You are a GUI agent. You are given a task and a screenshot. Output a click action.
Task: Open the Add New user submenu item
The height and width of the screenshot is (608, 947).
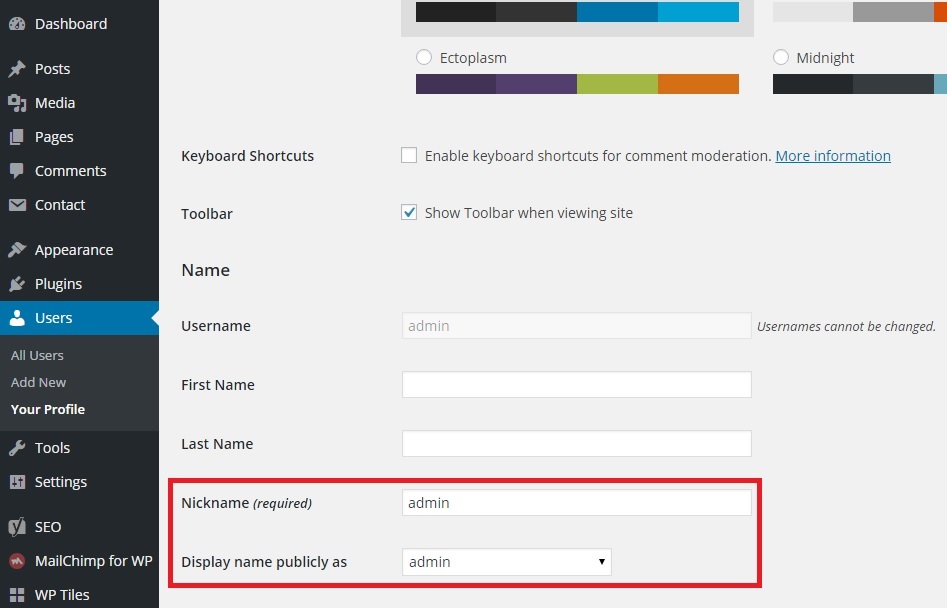coord(39,382)
